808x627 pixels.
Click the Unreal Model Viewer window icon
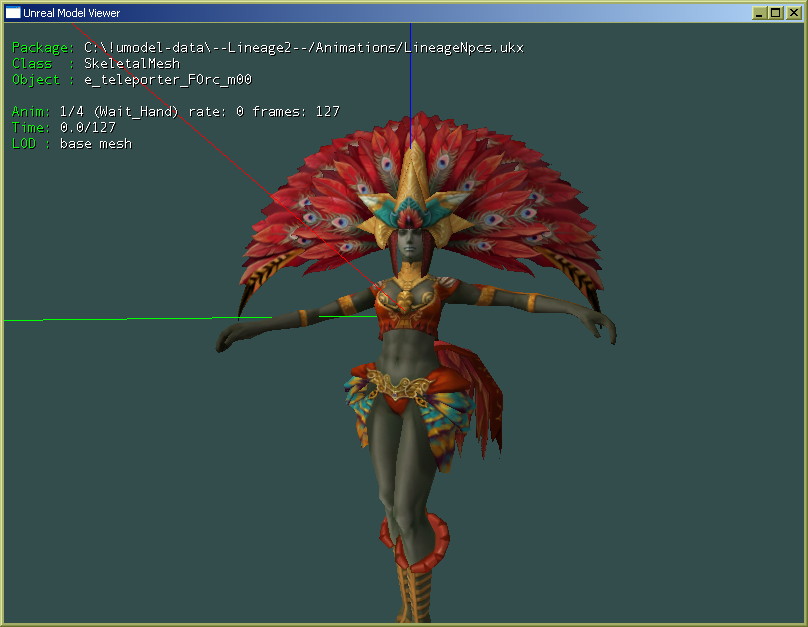pos(12,12)
